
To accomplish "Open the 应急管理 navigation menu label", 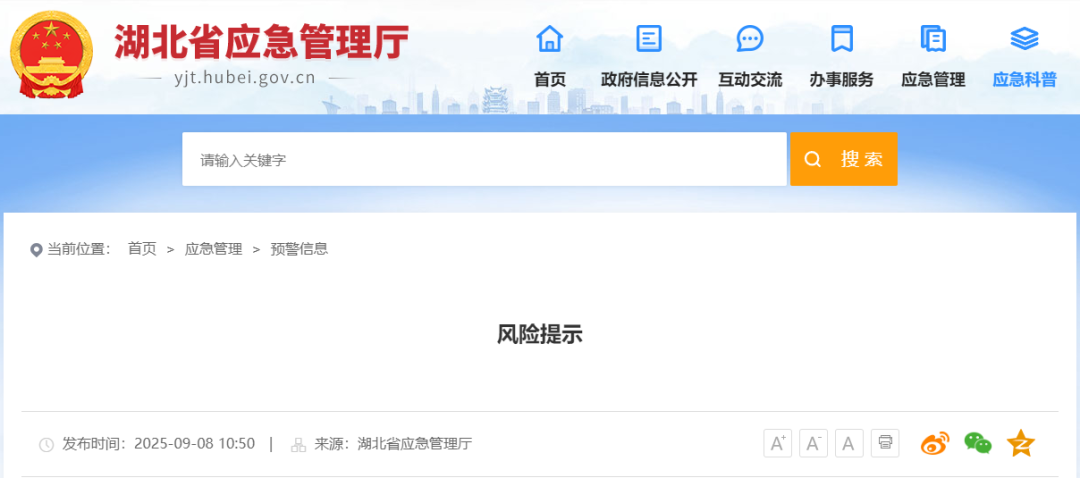I will point(933,80).
